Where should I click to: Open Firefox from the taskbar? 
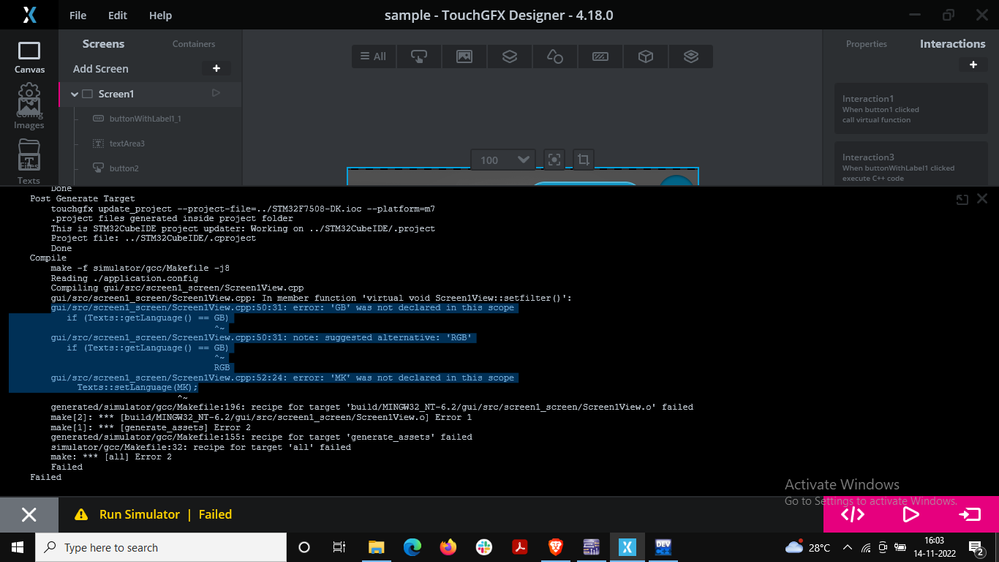click(448, 547)
